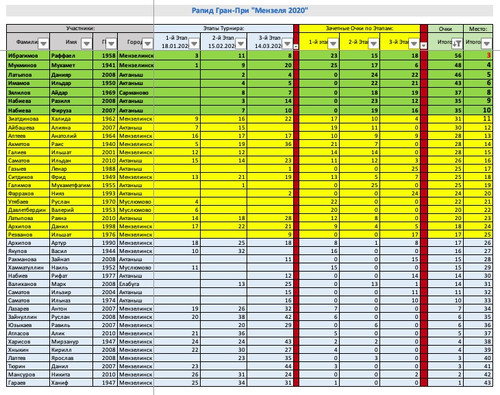
Task: Open the Место Итого filter dropdown
Action: click(x=487, y=43)
